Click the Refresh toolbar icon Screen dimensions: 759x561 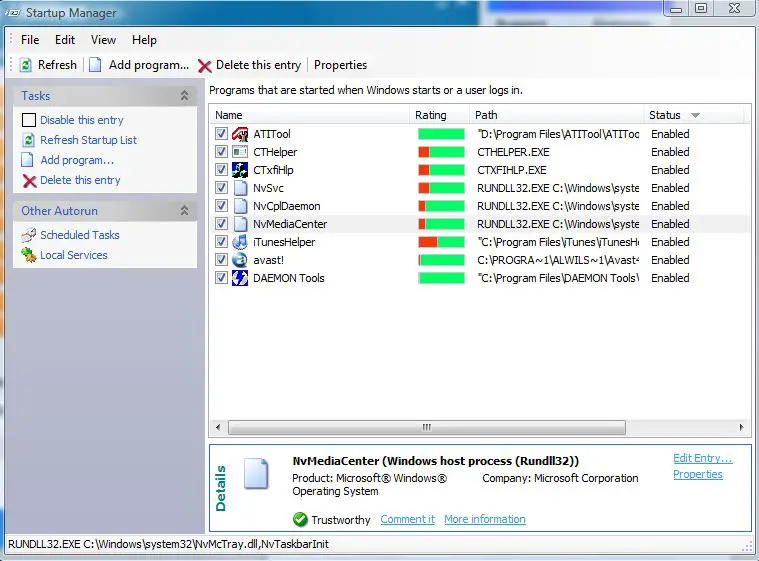click(26, 65)
